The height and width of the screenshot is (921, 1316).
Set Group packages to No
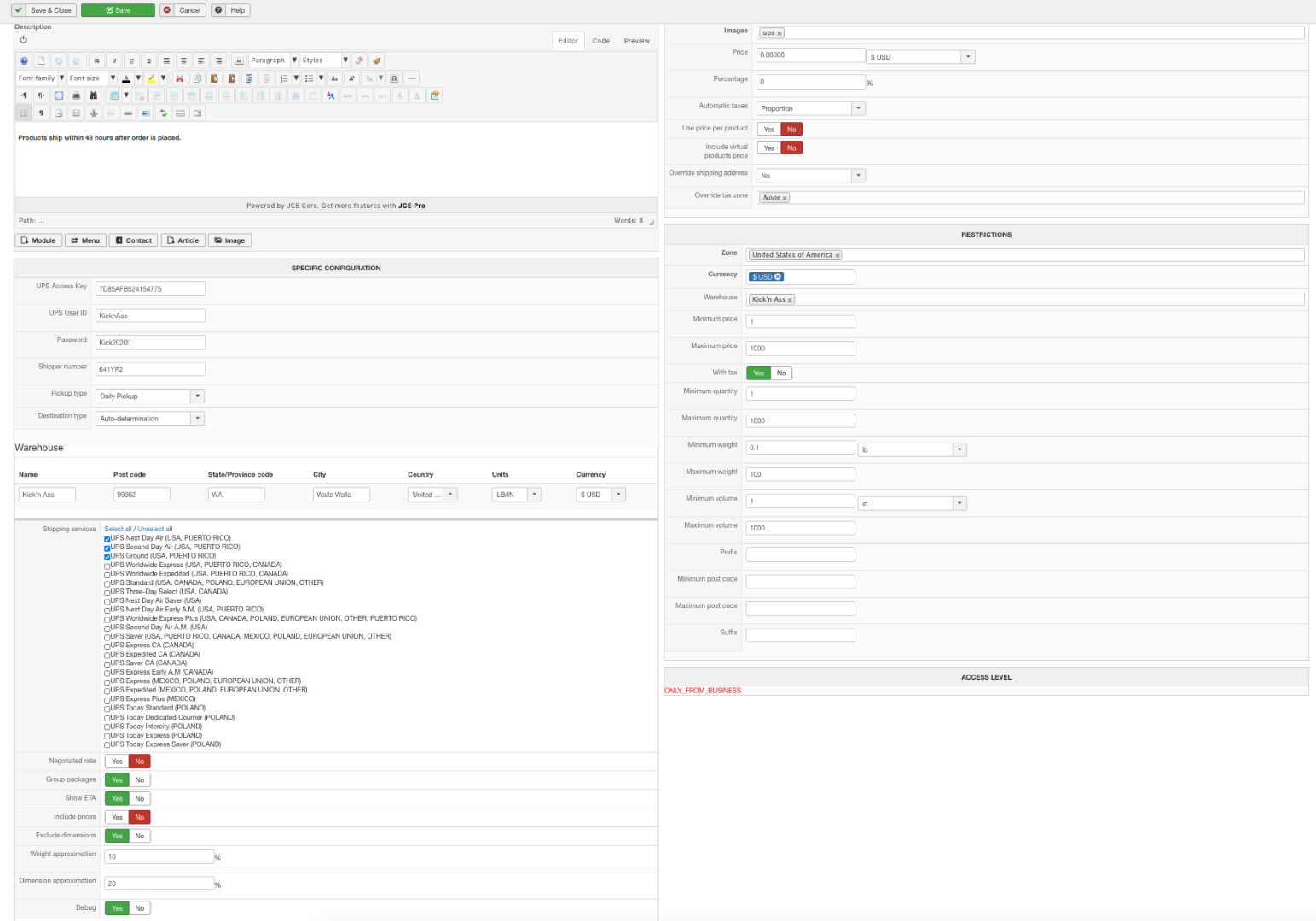[x=140, y=780]
